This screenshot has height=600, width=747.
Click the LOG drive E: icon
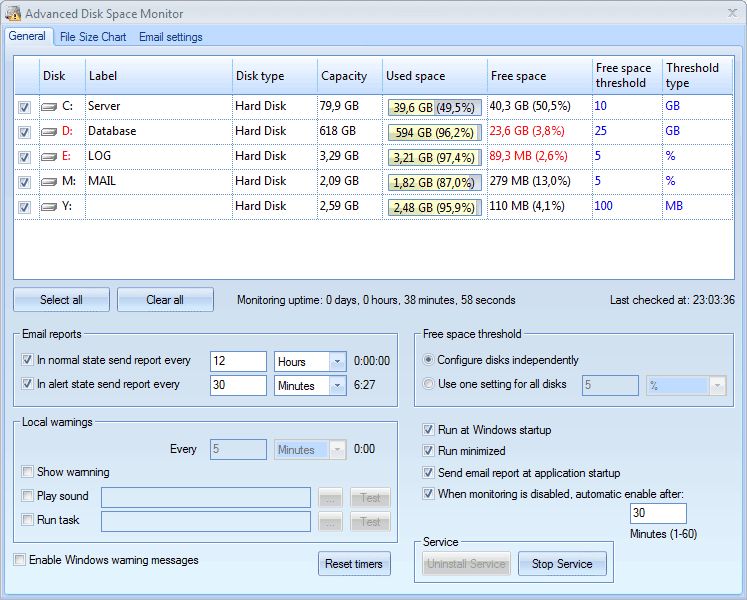pyautogui.click(x=50, y=156)
